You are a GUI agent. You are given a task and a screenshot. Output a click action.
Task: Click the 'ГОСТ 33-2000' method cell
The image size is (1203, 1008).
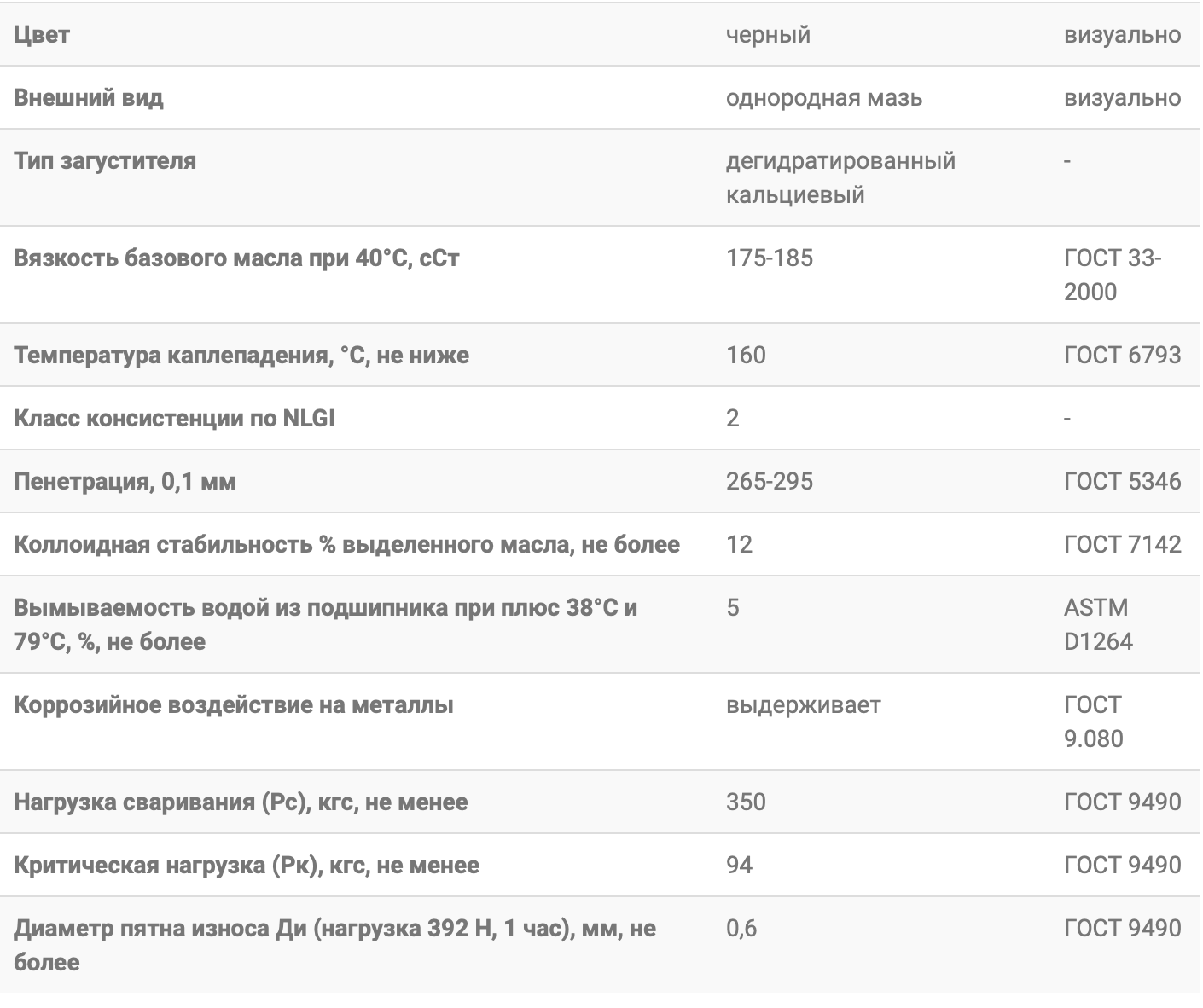pos(1113,275)
